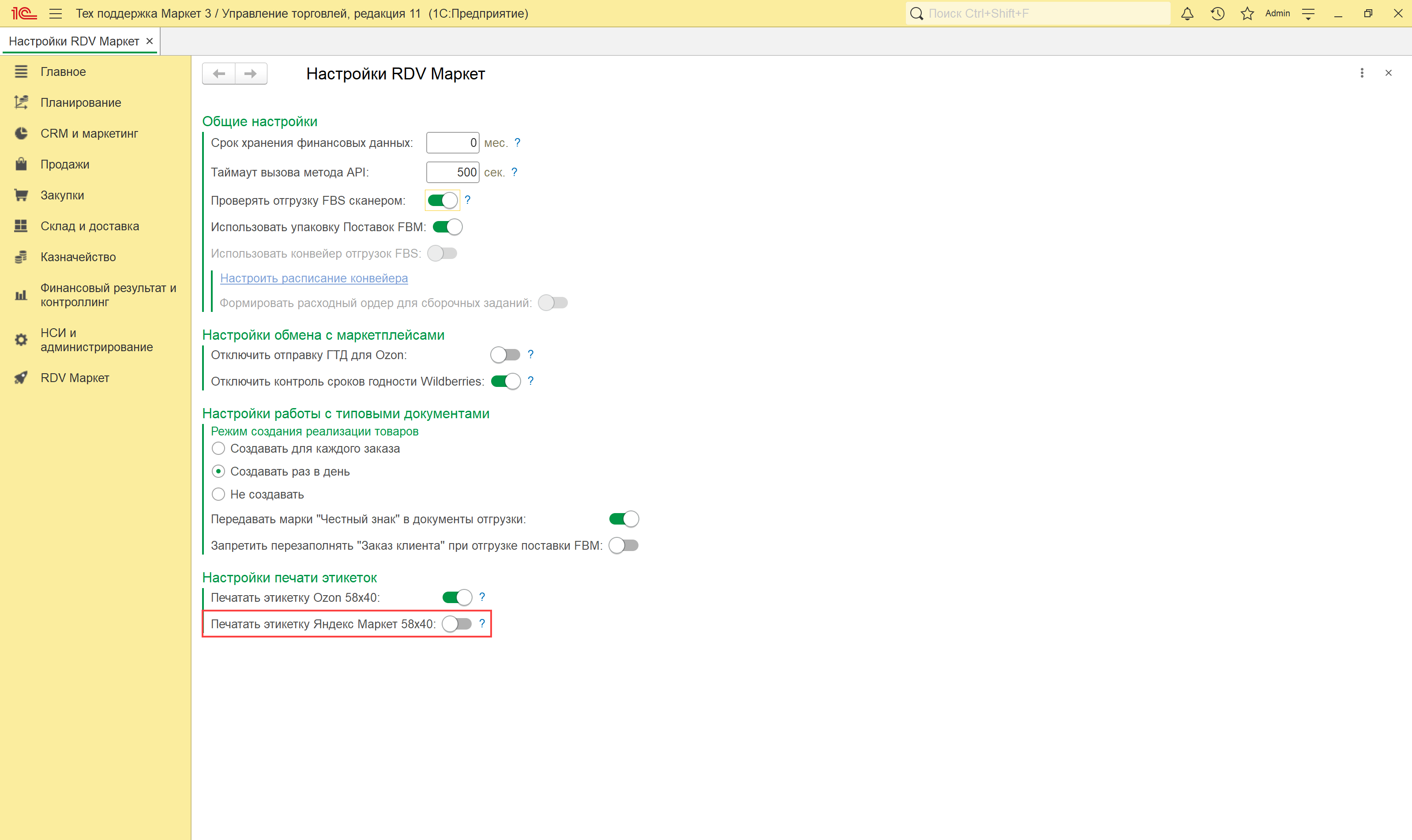Image resolution: width=1412 pixels, height=840 pixels.
Task: Open the three-dot More menu
Action: (x=1362, y=73)
